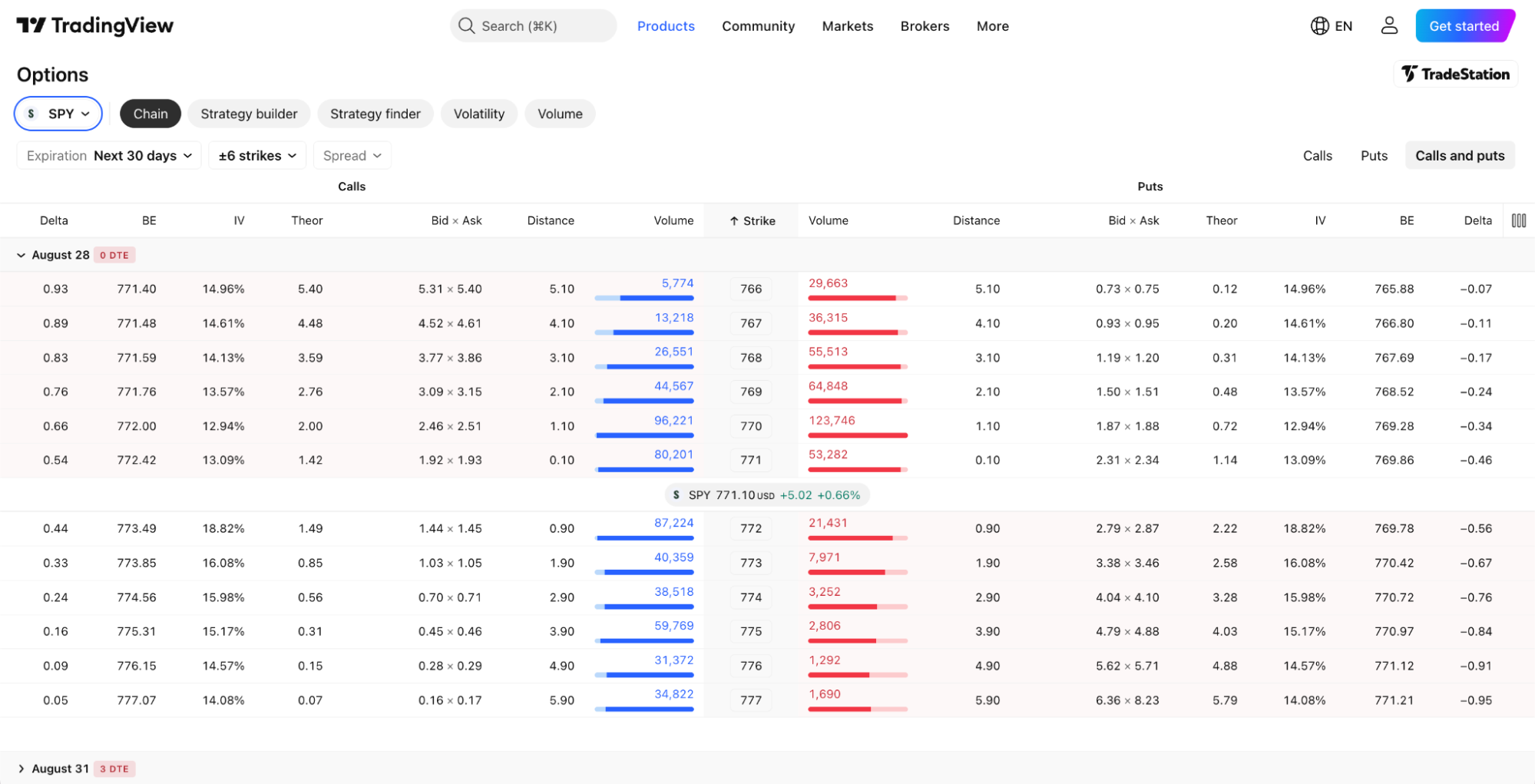
Task: Click call volume 96,221
Action: tap(673, 420)
